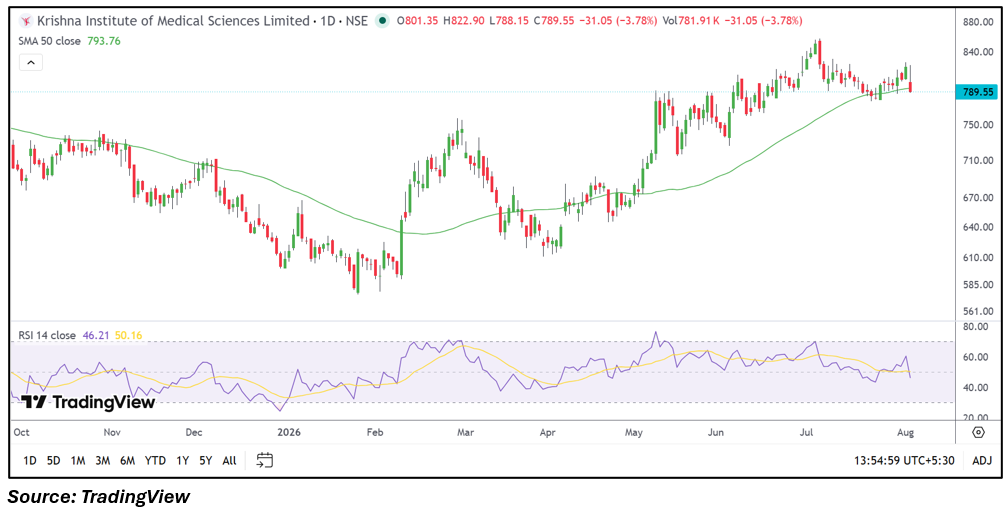The image size is (1006, 508).
Task: Select the 1D time range
Action: 30,461
